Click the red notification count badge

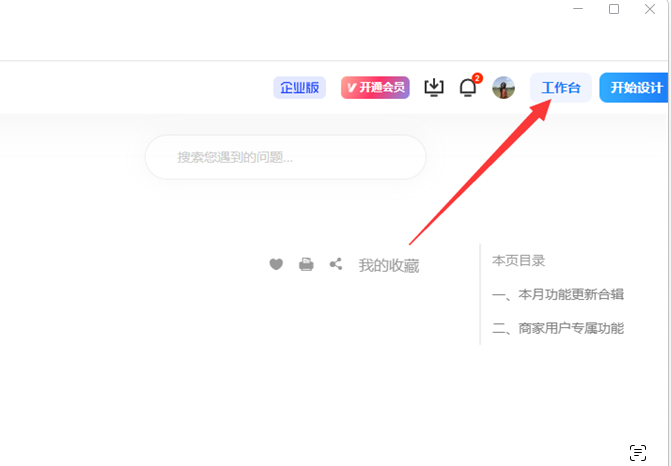(x=477, y=78)
